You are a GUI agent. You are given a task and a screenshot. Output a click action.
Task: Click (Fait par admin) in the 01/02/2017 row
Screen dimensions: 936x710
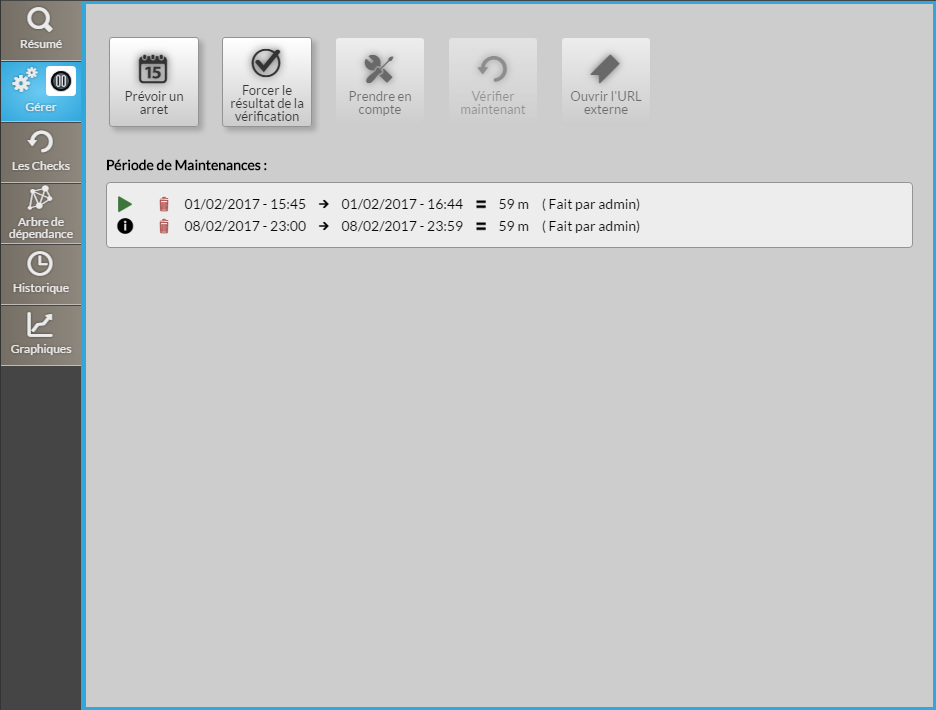coord(591,204)
